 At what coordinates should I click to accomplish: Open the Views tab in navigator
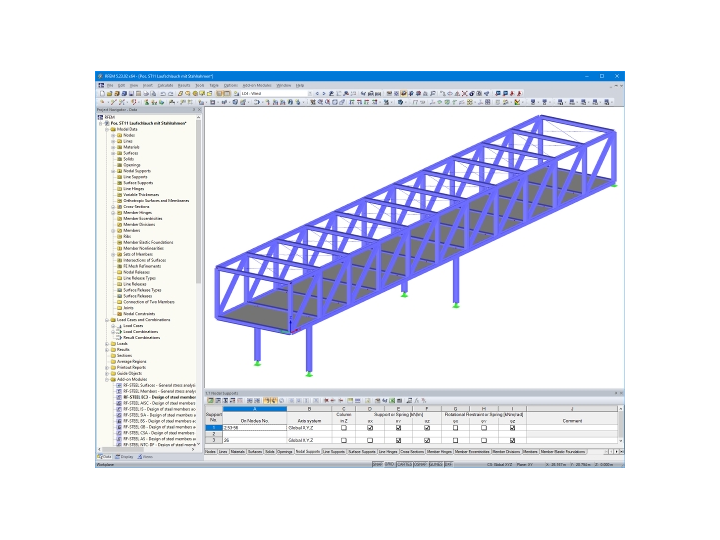point(145,457)
